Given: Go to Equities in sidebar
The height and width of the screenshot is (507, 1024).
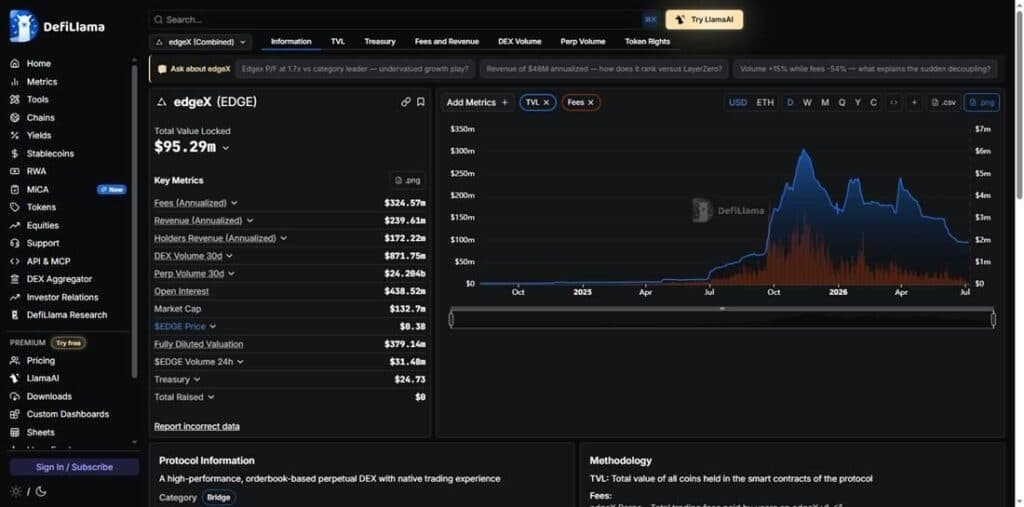Looking at the screenshot, I should coord(42,225).
